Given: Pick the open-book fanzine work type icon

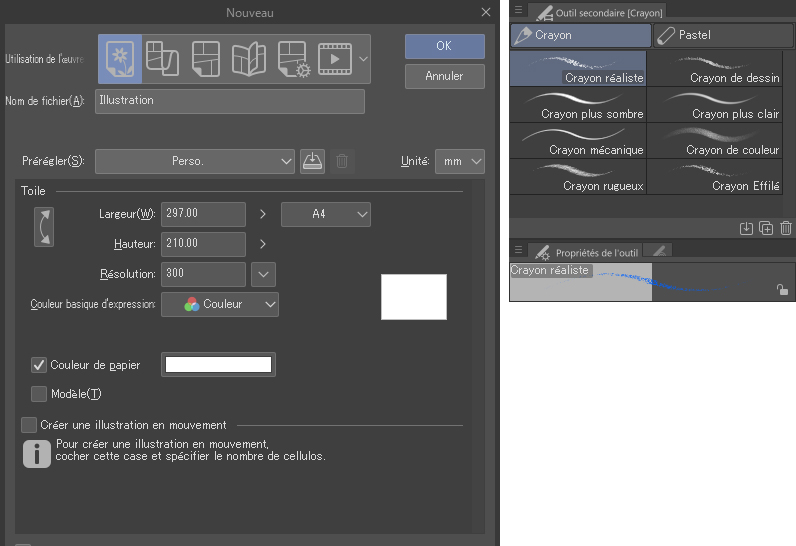Looking at the screenshot, I should [x=248, y=58].
